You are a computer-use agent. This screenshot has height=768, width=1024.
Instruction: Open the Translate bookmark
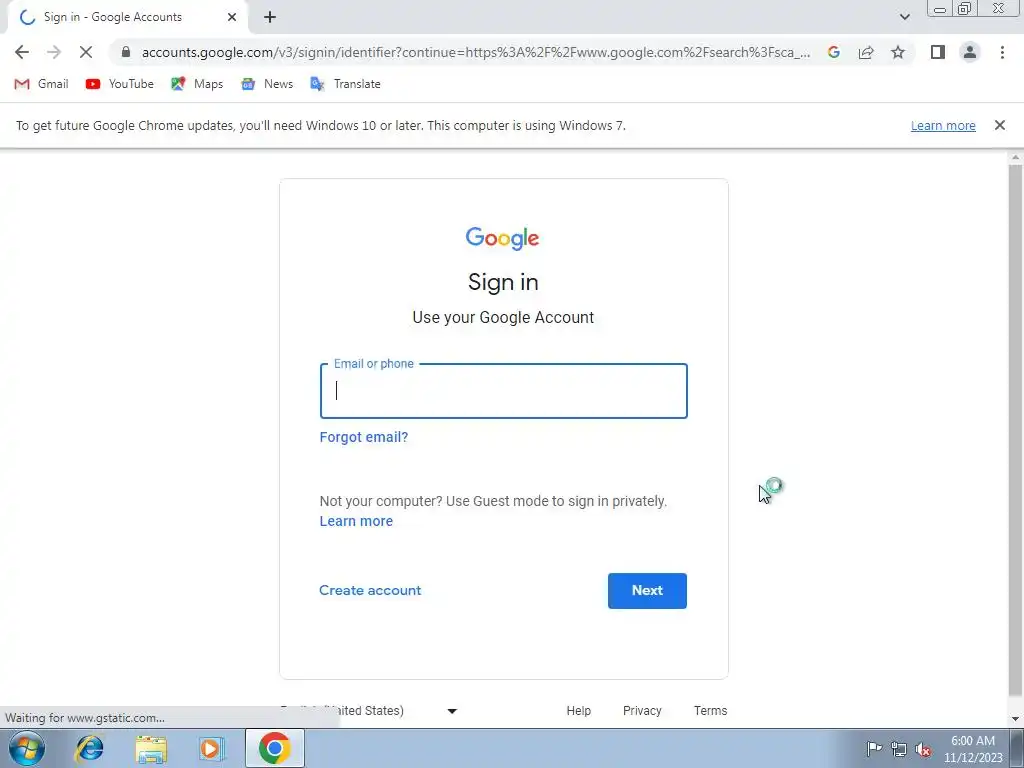point(345,84)
